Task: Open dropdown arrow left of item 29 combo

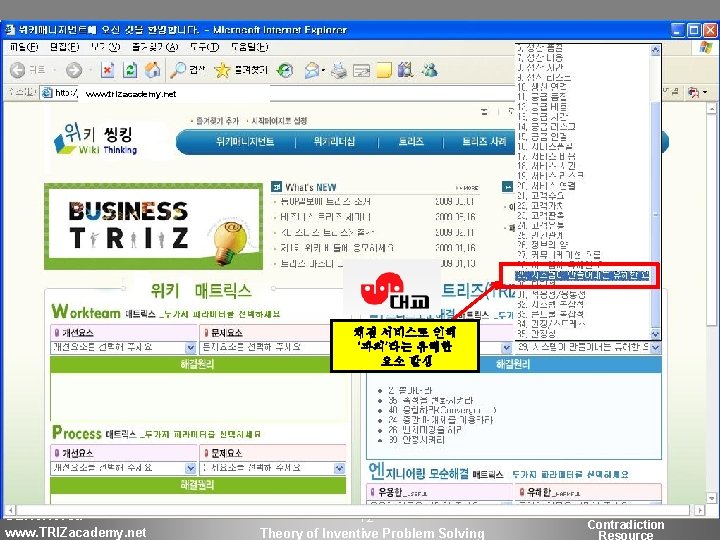Action: pyautogui.click(x=506, y=348)
